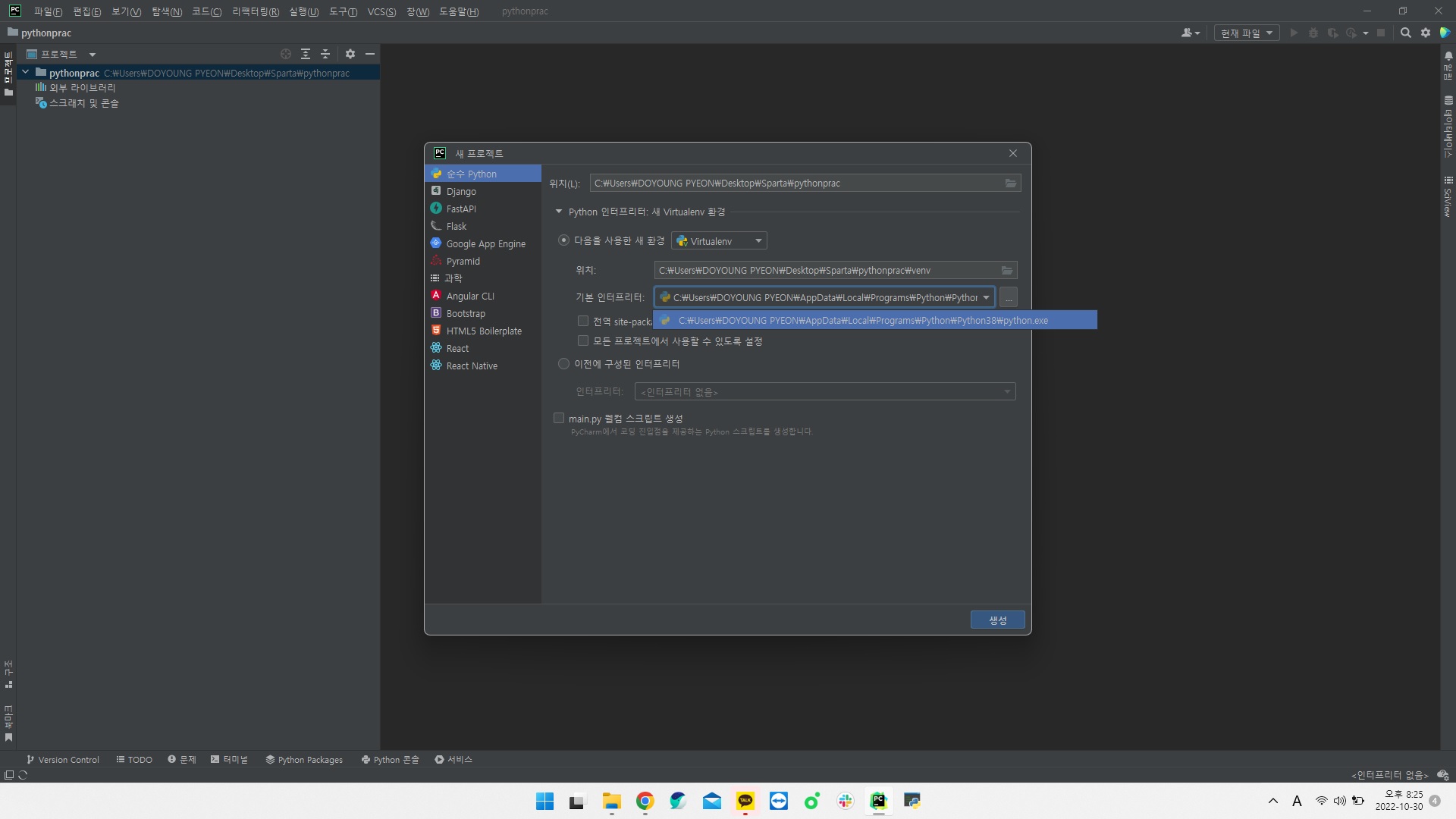Select Google App Engine project type

[x=483, y=243]
